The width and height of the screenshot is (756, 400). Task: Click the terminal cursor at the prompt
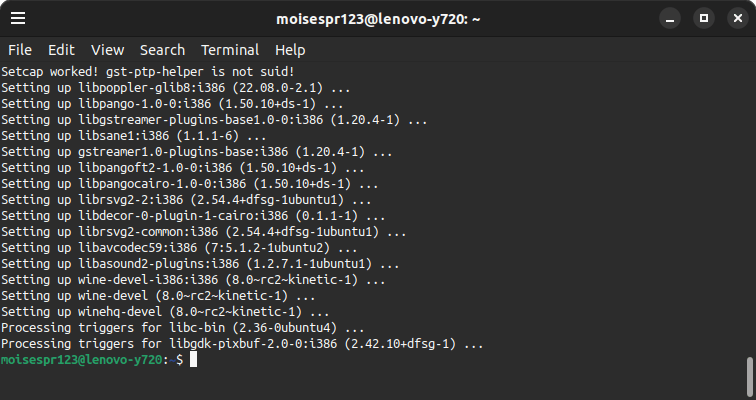193,360
